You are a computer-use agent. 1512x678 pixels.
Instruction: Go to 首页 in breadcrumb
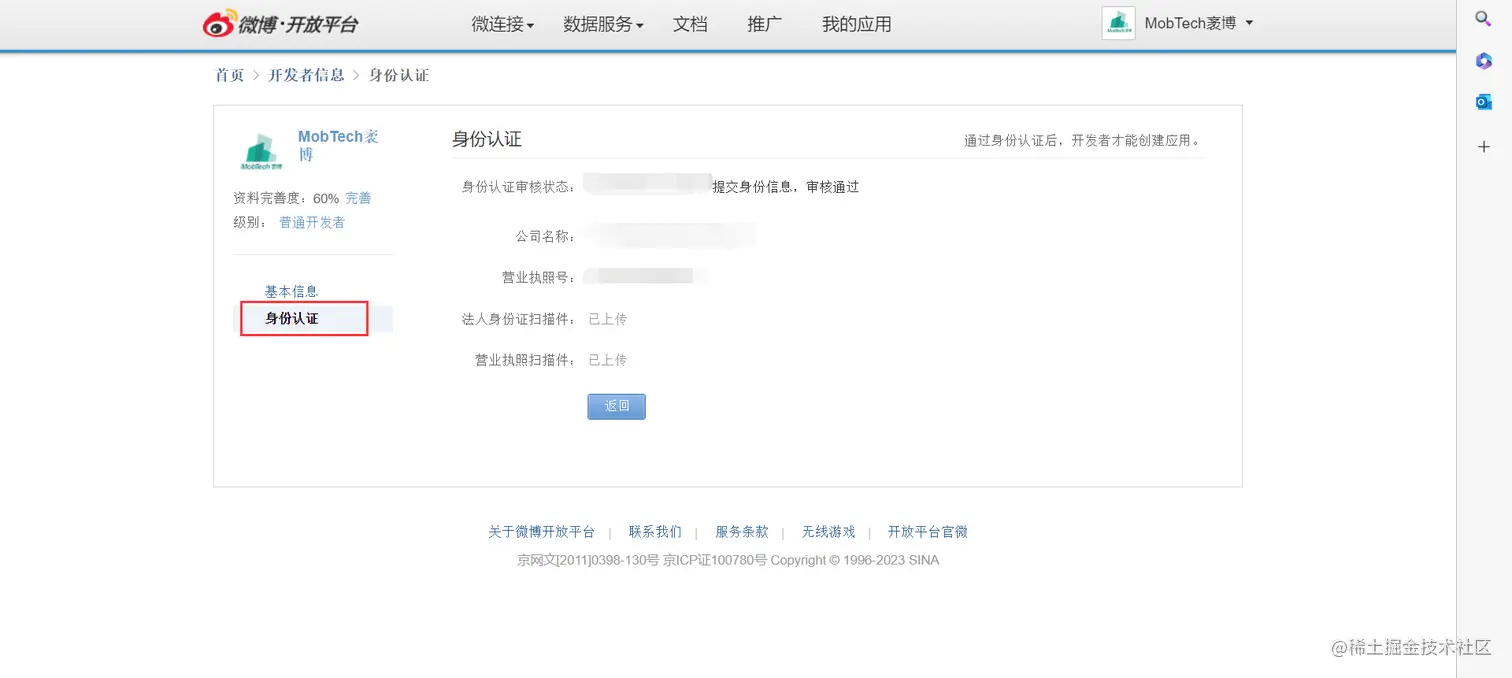click(x=229, y=75)
